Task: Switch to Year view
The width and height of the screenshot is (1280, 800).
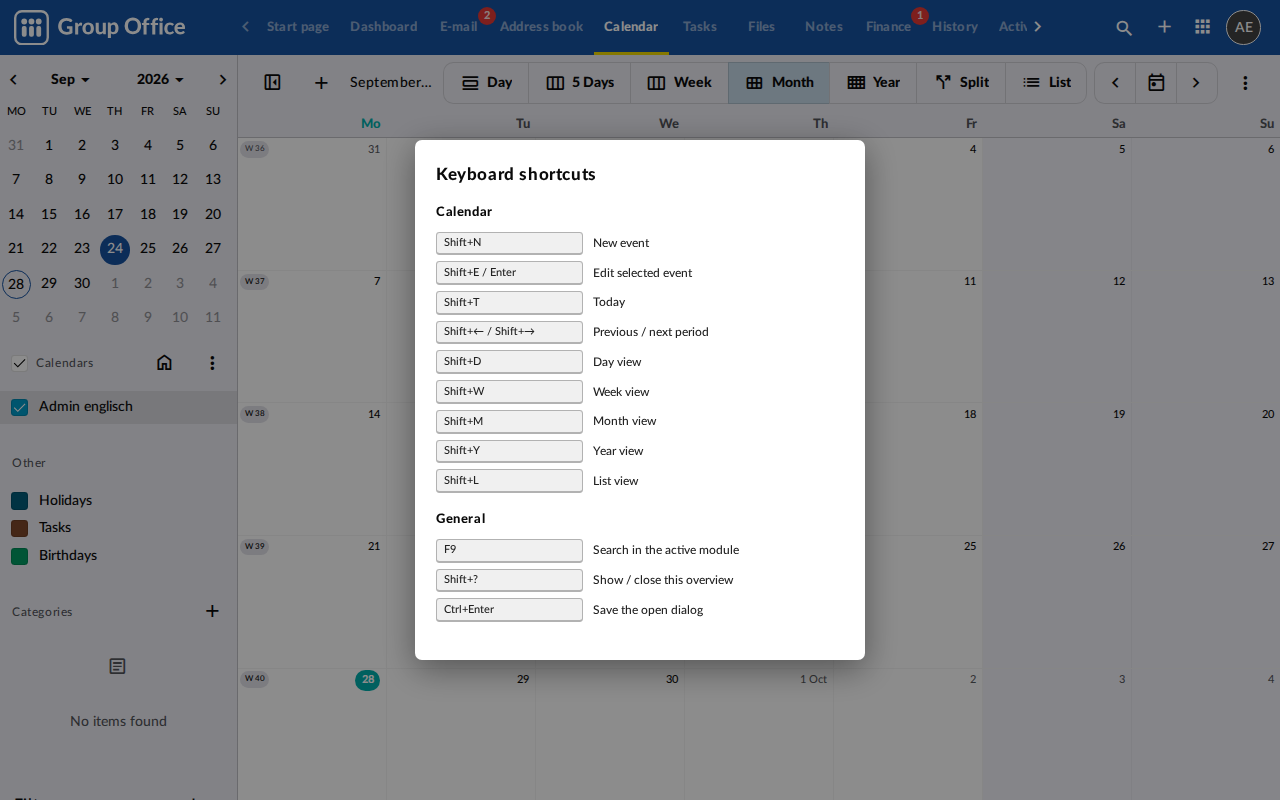Action: [x=873, y=83]
